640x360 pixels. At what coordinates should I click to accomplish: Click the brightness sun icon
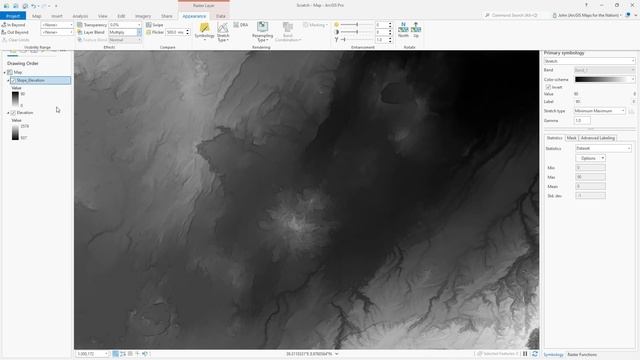pos(336,24)
